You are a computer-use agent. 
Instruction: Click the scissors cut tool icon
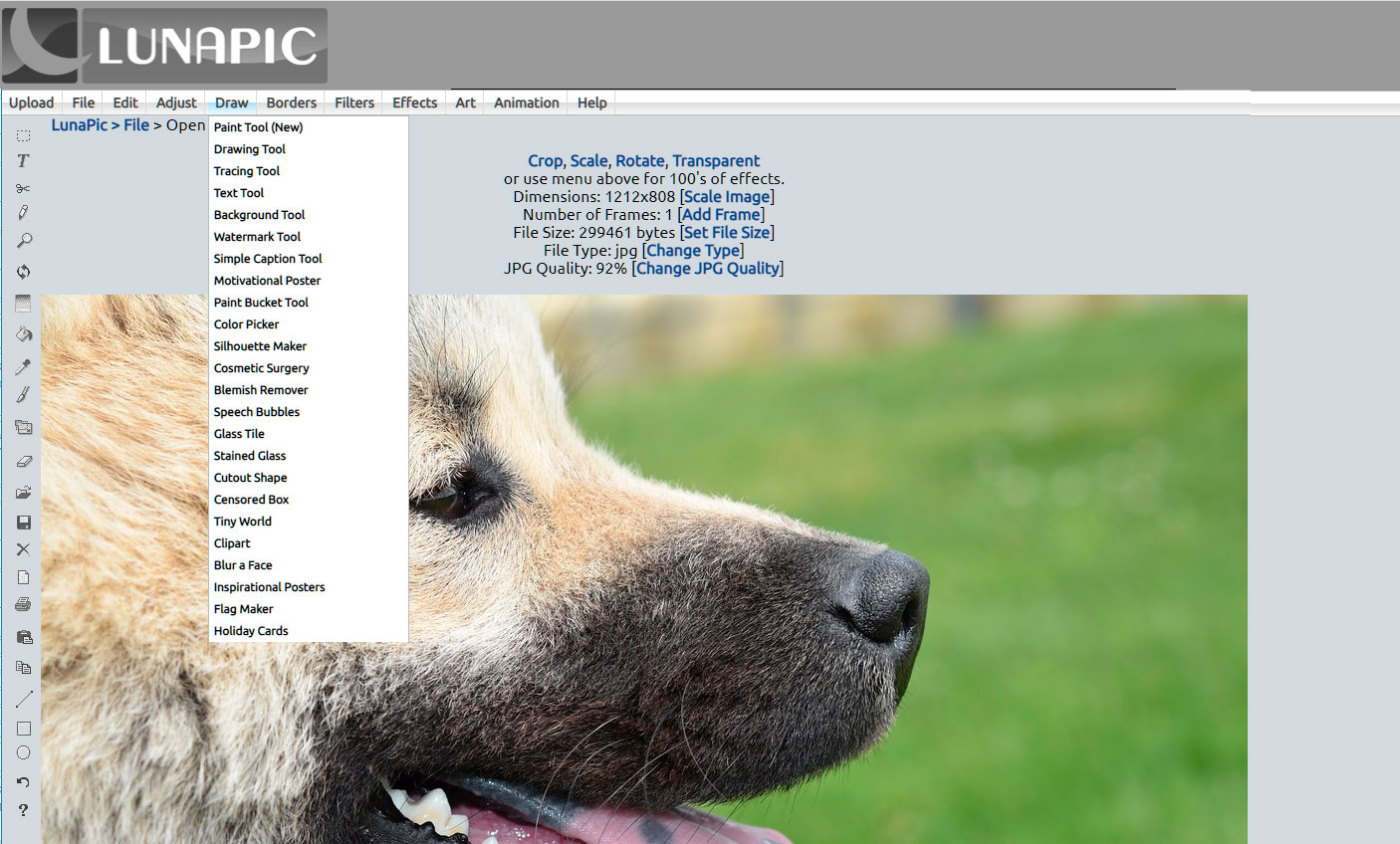click(23, 188)
